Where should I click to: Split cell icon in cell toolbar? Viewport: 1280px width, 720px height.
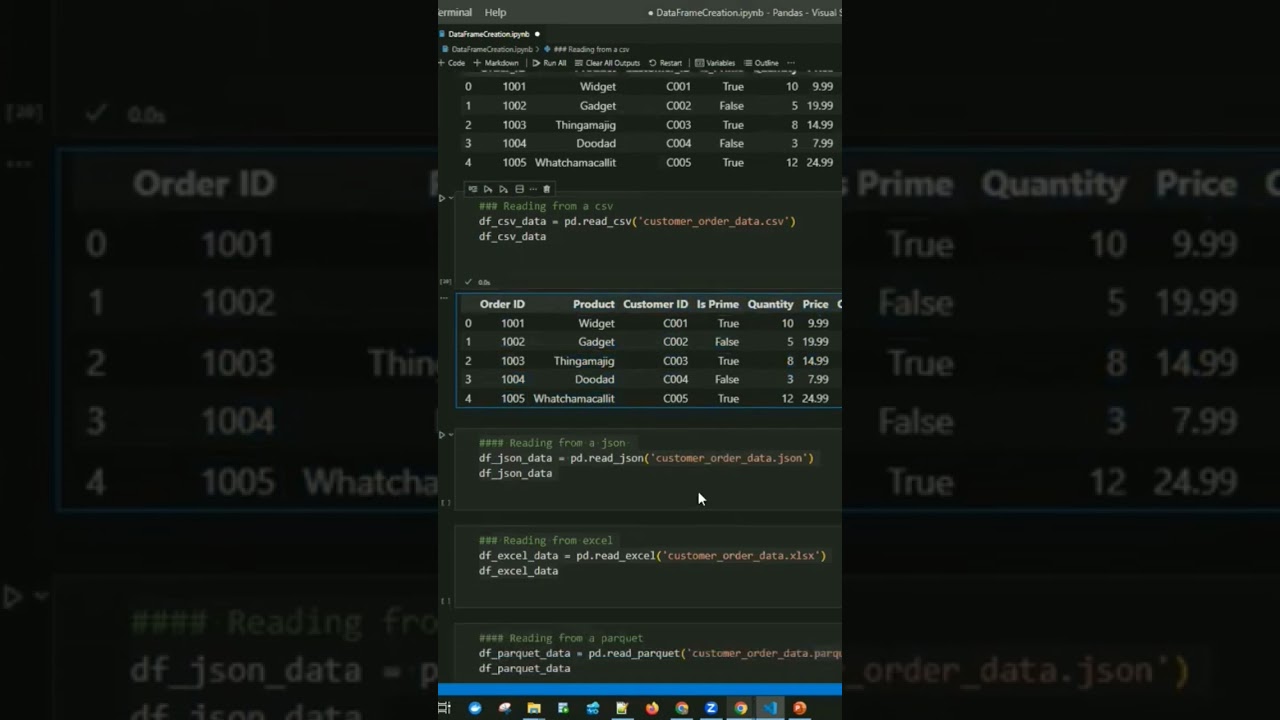coord(519,189)
